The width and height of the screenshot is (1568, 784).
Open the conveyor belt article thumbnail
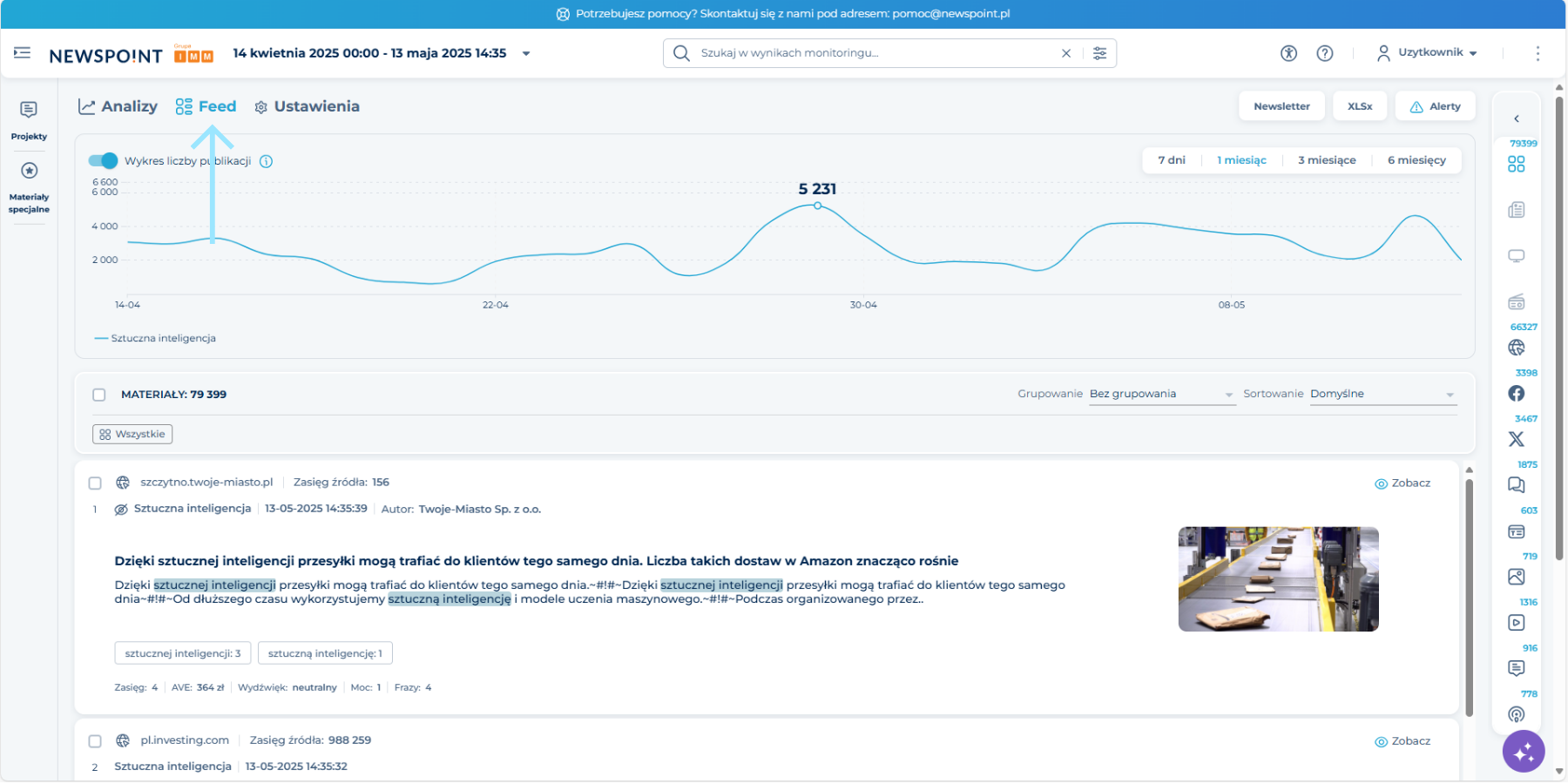1278,579
